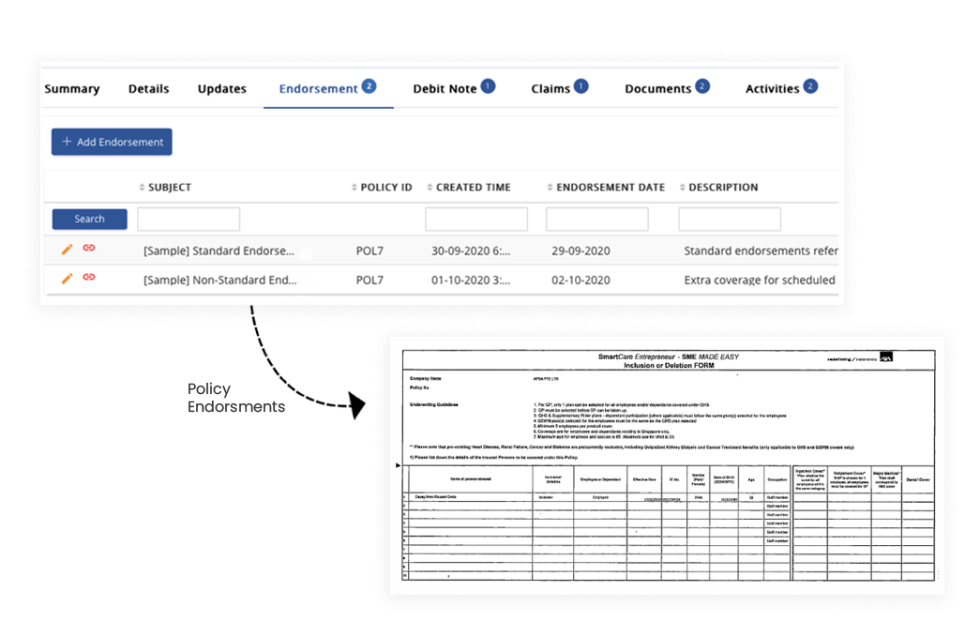The width and height of the screenshot is (980, 636).
Task: Sort the Created Time column
Action: click(x=432, y=187)
